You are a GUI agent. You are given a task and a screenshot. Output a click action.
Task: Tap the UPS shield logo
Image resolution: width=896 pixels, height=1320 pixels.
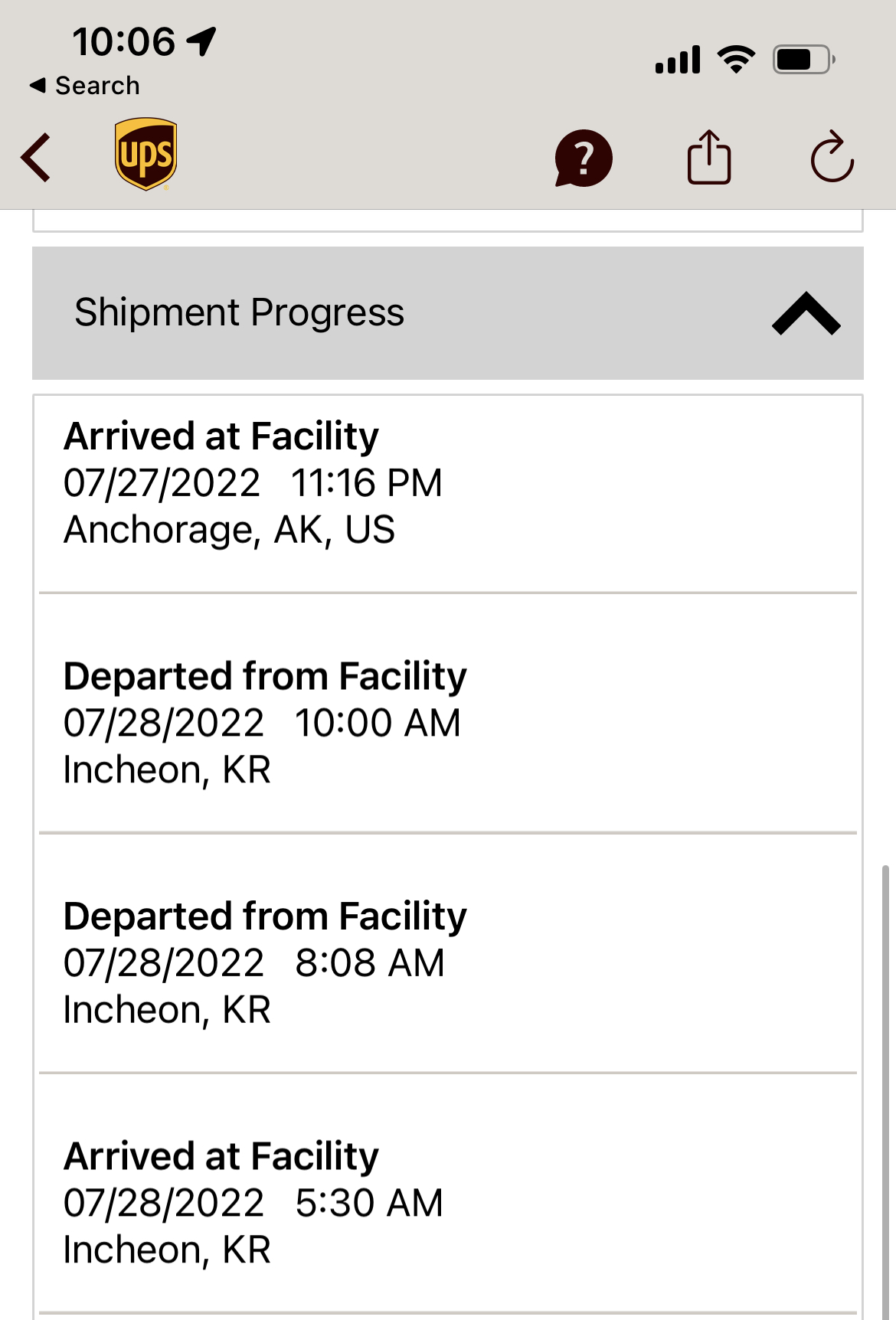coord(146,154)
